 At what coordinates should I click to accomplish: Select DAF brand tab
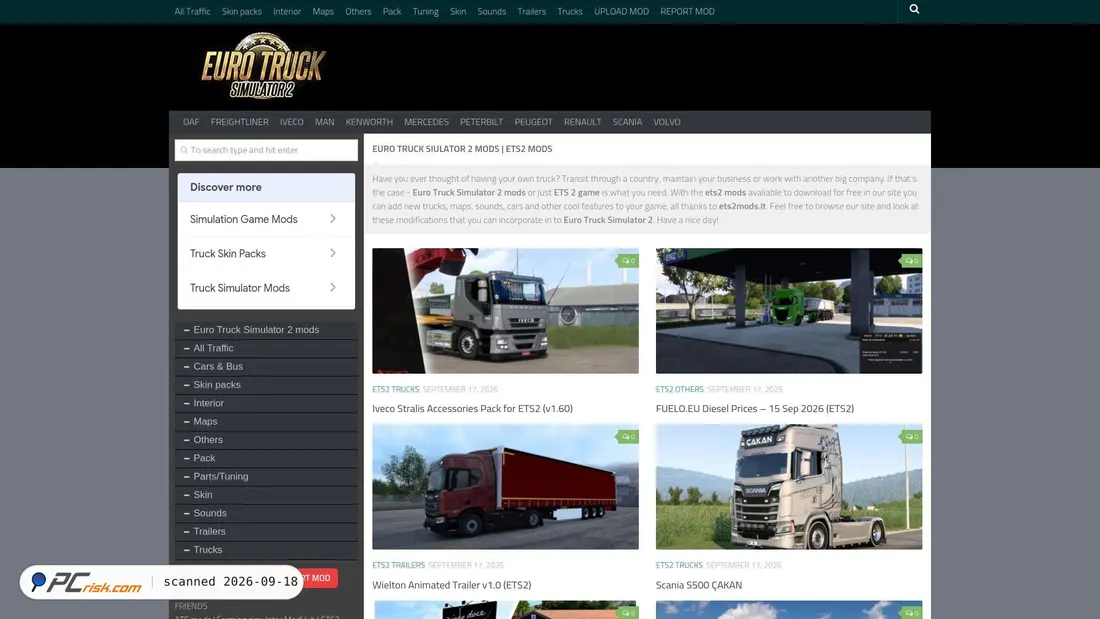pyautogui.click(x=191, y=122)
